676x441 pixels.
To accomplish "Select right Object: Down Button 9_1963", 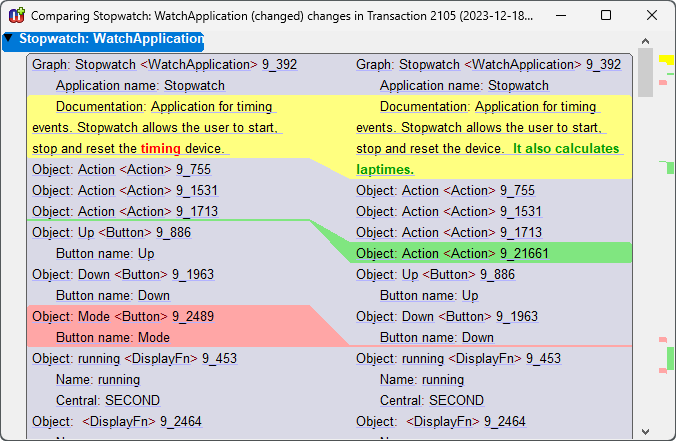I will [446, 317].
